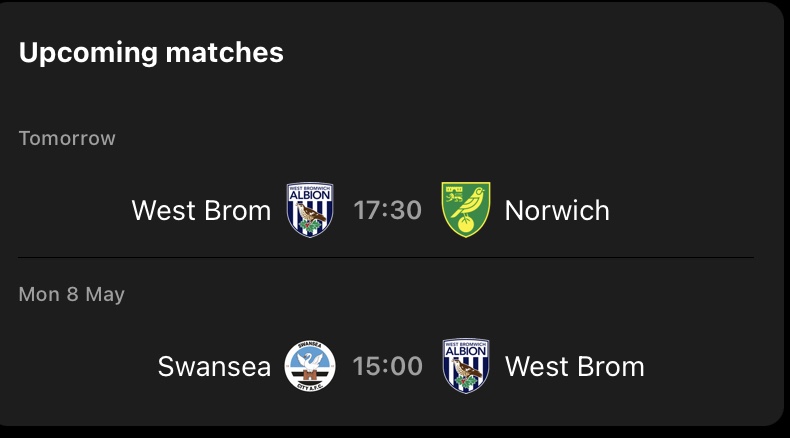
Task: Click the Upcoming matches heading
Action: tap(151, 53)
